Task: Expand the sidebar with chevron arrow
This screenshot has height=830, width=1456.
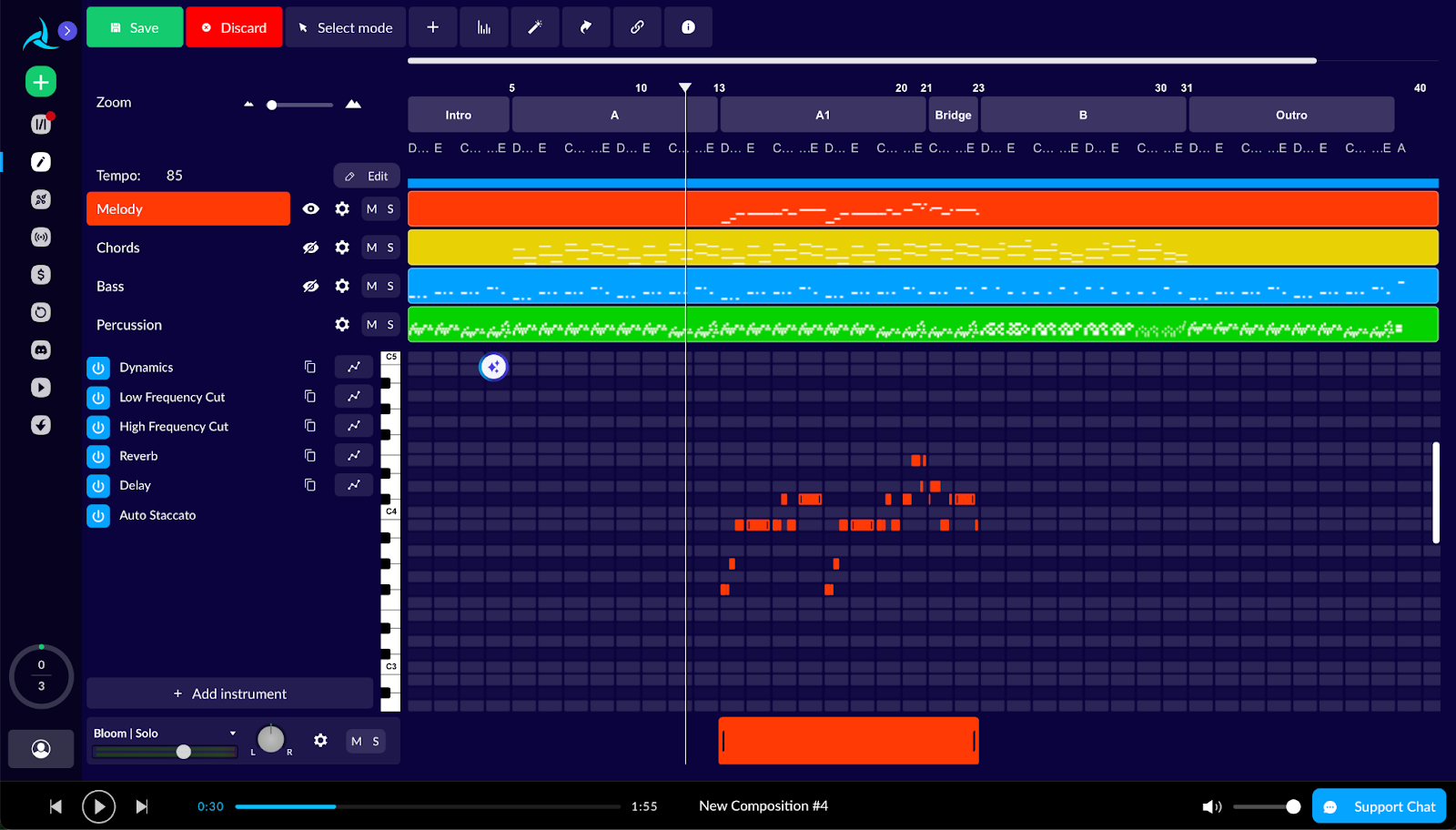Action: (x=67, y=31)
